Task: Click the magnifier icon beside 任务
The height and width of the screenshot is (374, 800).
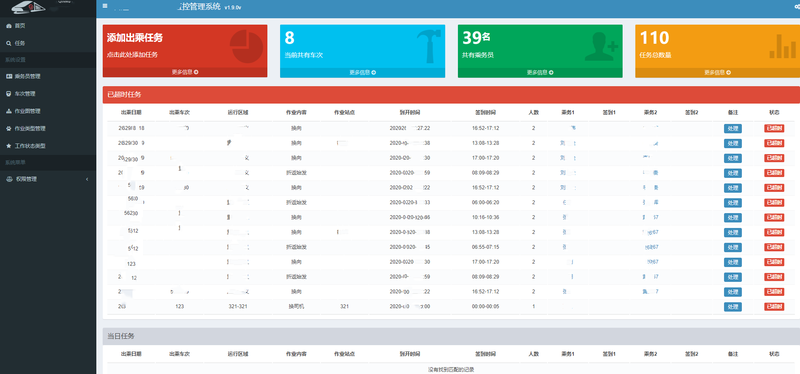Action: [x=9, y=43]
